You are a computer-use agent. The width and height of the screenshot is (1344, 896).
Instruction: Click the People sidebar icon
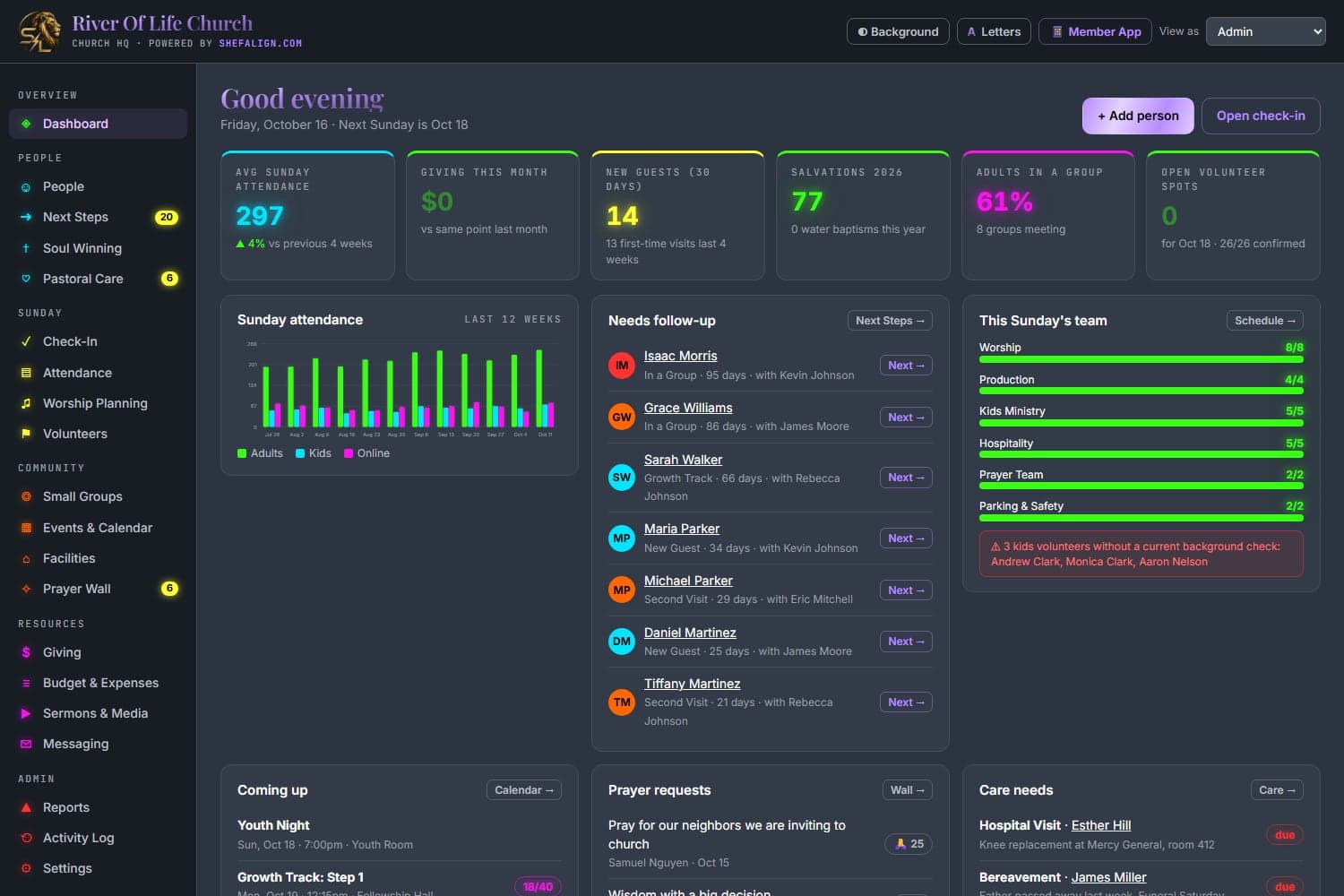(26, 187)
